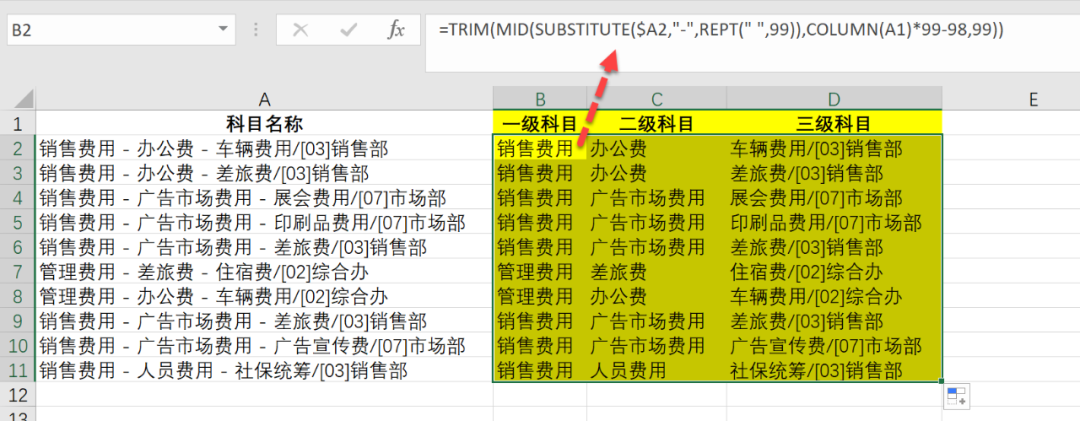
Task: Select cell A5 containing 印刷品费用/[07]市场部
Action: point(264,223)
